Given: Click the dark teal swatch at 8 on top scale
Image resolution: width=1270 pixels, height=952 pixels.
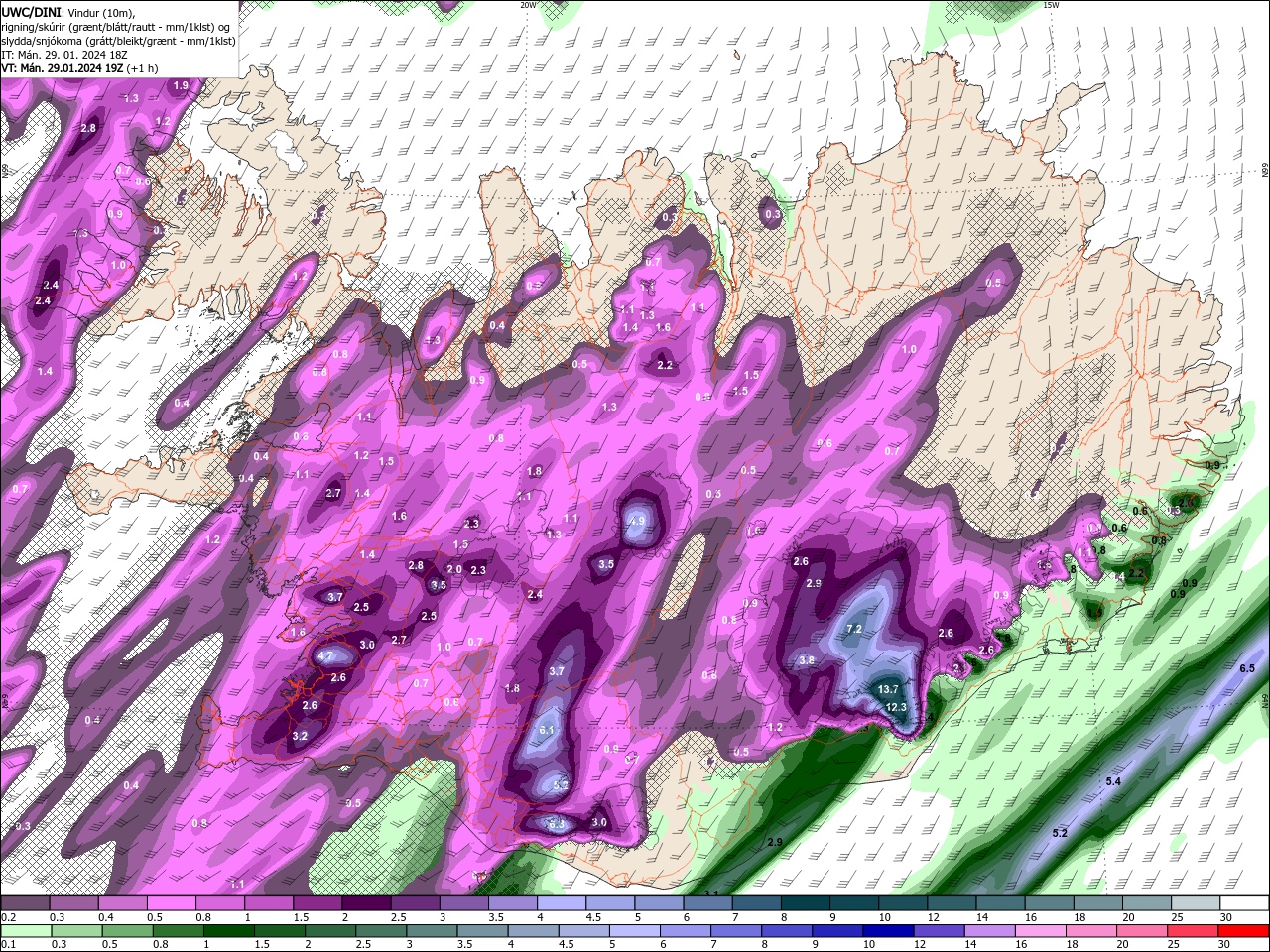Looking at the screenshot, I should pos(806,903).
